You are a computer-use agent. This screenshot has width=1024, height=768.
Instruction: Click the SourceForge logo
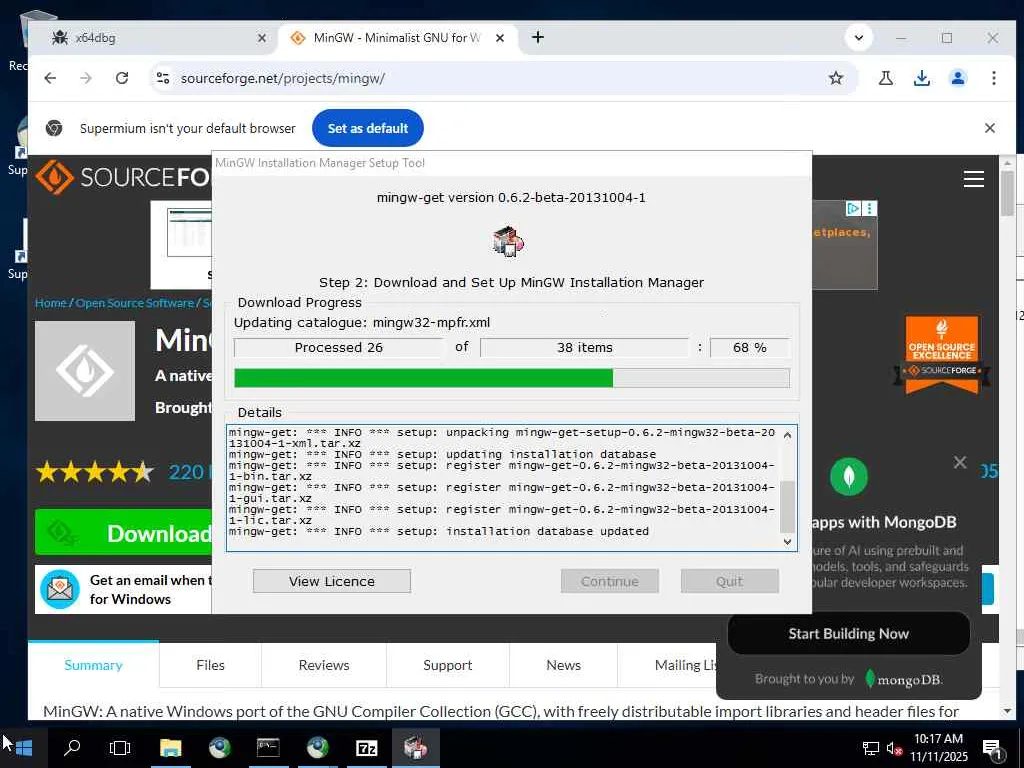[x=123, y=177]
